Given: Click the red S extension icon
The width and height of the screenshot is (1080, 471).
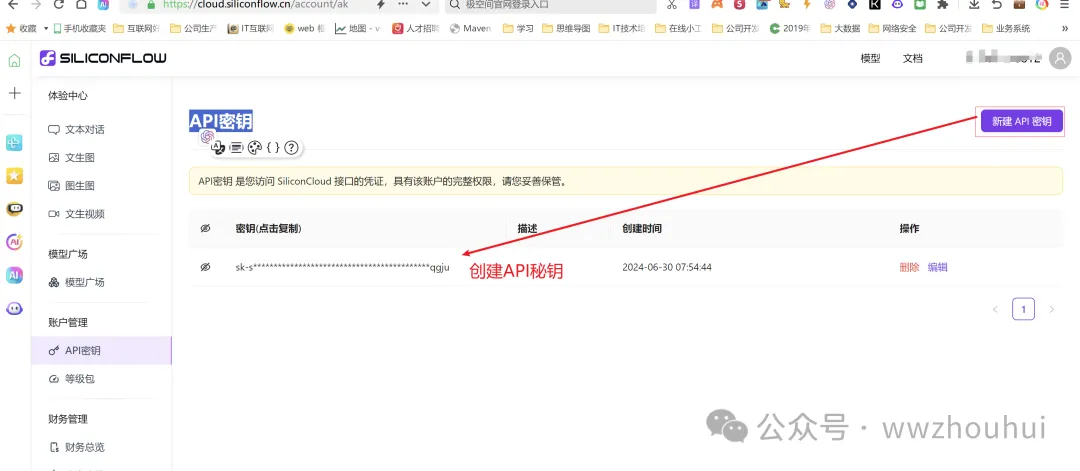Looking at the screenshot, I should (x=740, y=5).
